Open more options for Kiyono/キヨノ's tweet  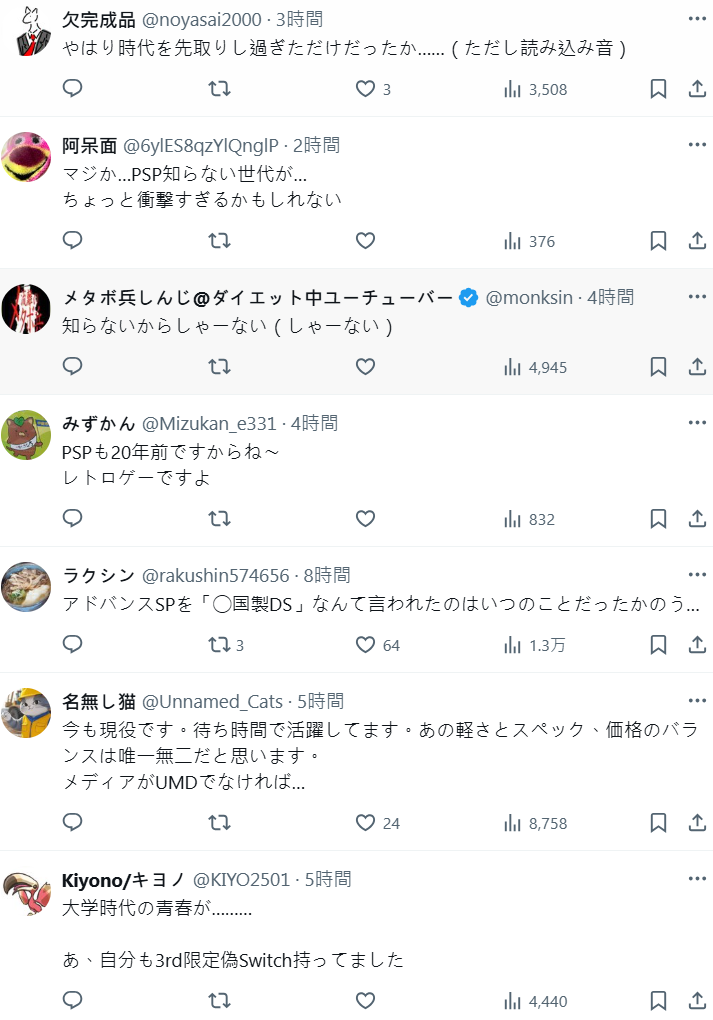click(697, 879)
